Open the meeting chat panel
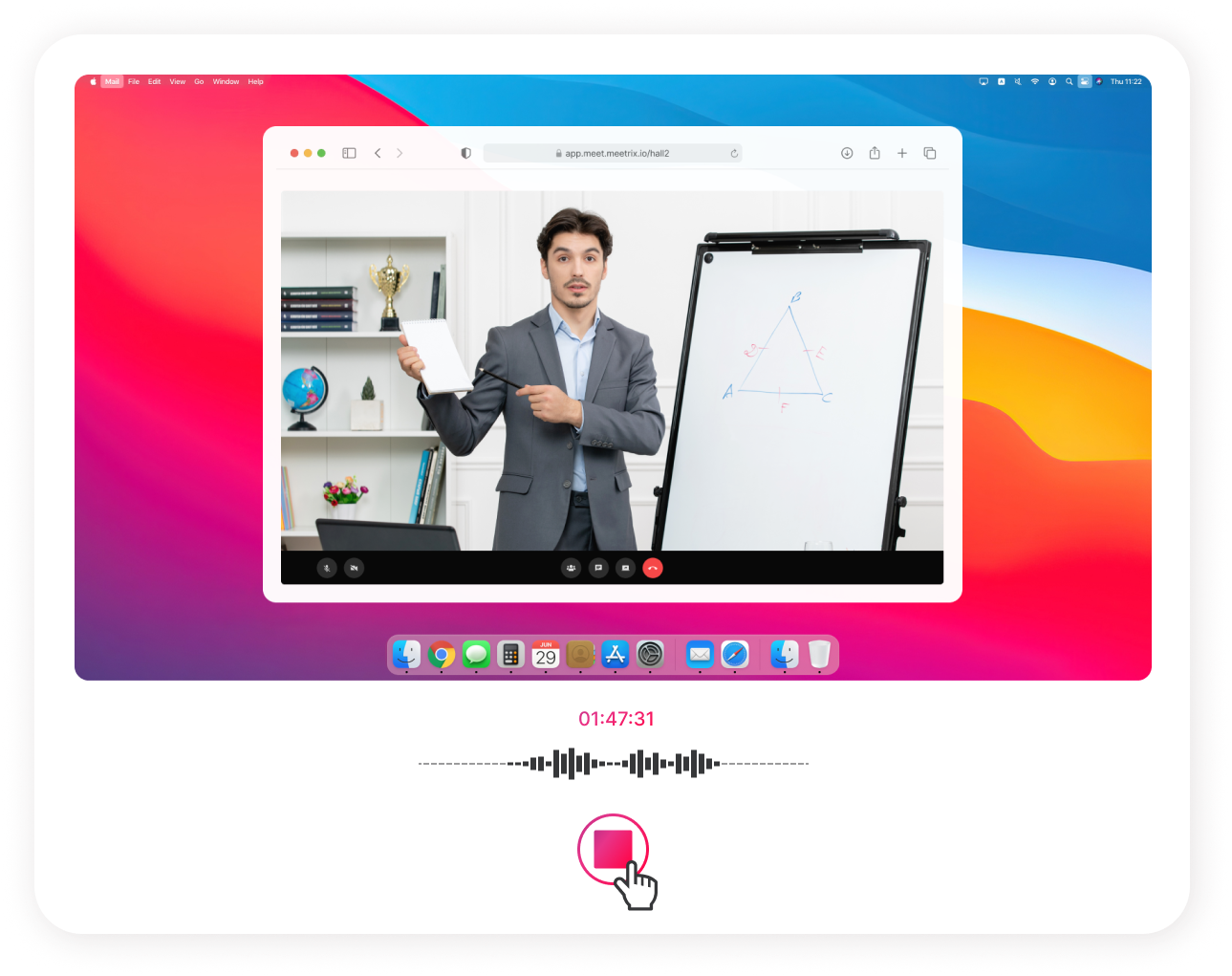The image size is (1232, 976). [x=597, y=567]
